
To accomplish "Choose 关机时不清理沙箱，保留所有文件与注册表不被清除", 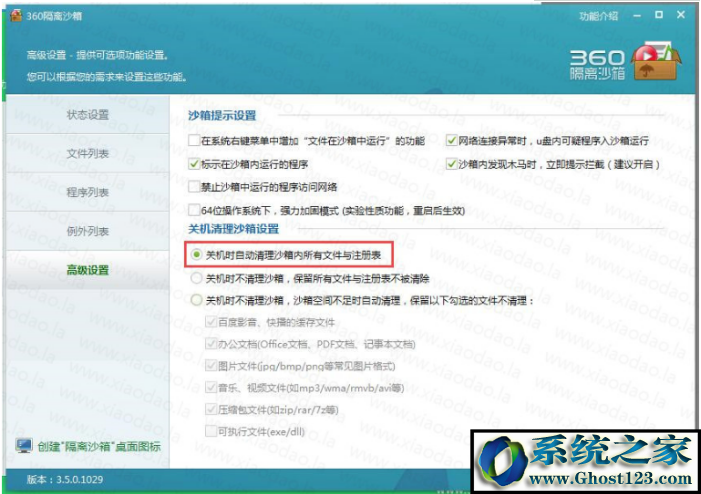I will coord(196,278).
